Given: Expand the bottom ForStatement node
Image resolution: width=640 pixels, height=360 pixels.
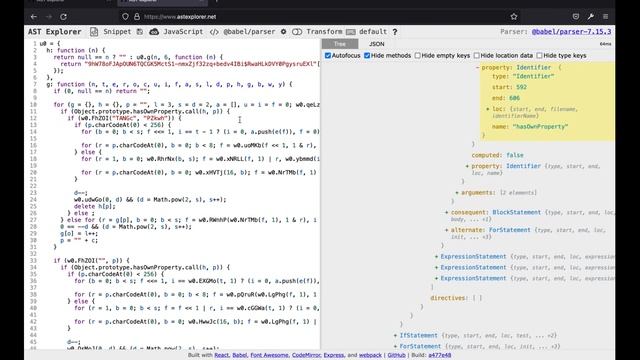Looking at the screenshot, I should tap(395, 346).
